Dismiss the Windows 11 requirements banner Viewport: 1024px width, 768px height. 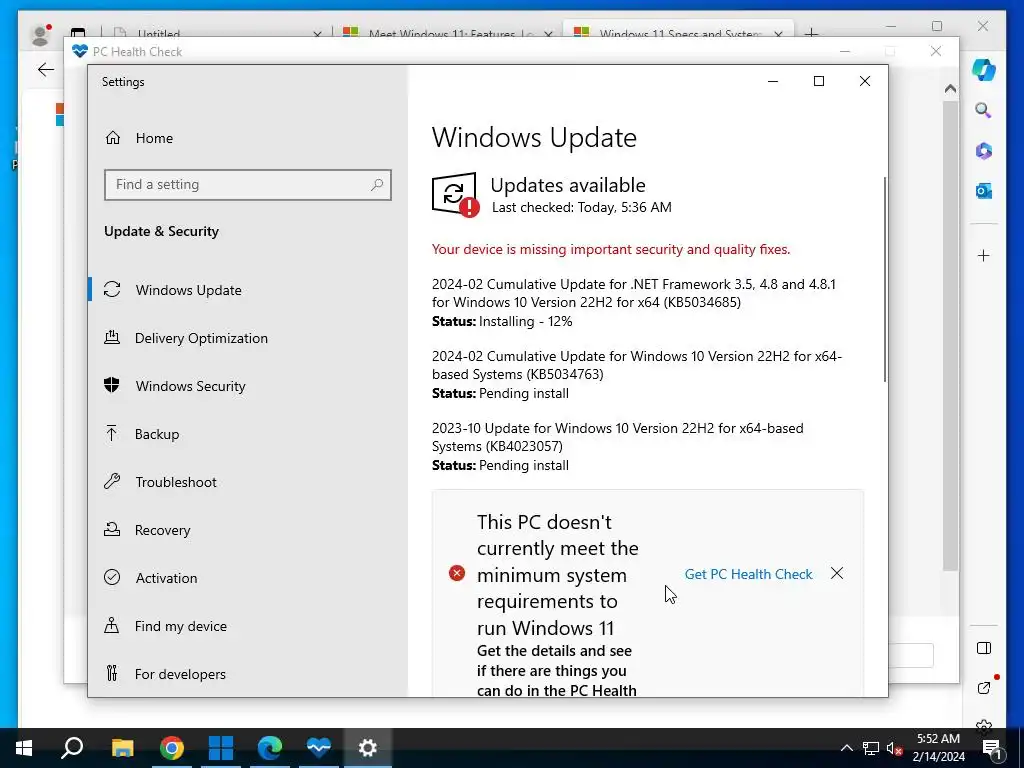pos(837,573)
